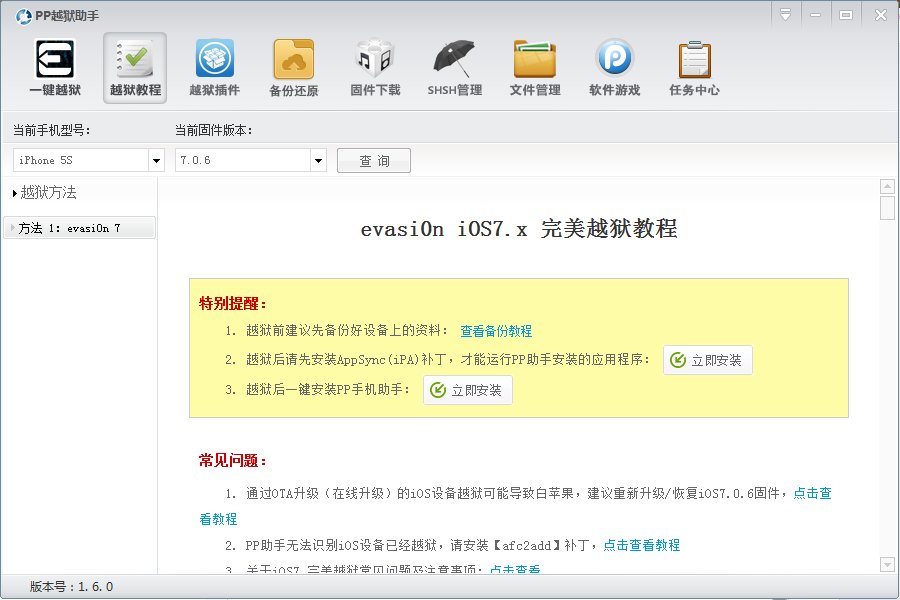Select the 一键越狱 (One-Click Jailbreak) tool
Screen dimensions: 900x600
tap(55, 67)
